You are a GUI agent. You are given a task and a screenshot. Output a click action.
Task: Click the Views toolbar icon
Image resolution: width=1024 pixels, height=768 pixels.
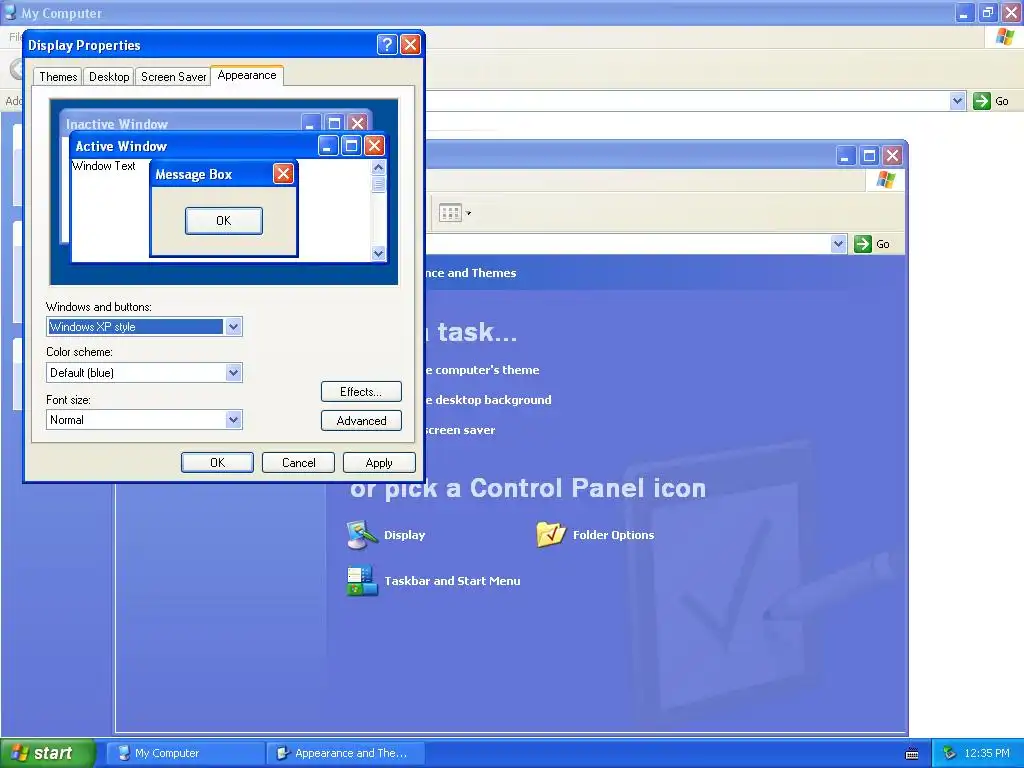click(450, 213)
